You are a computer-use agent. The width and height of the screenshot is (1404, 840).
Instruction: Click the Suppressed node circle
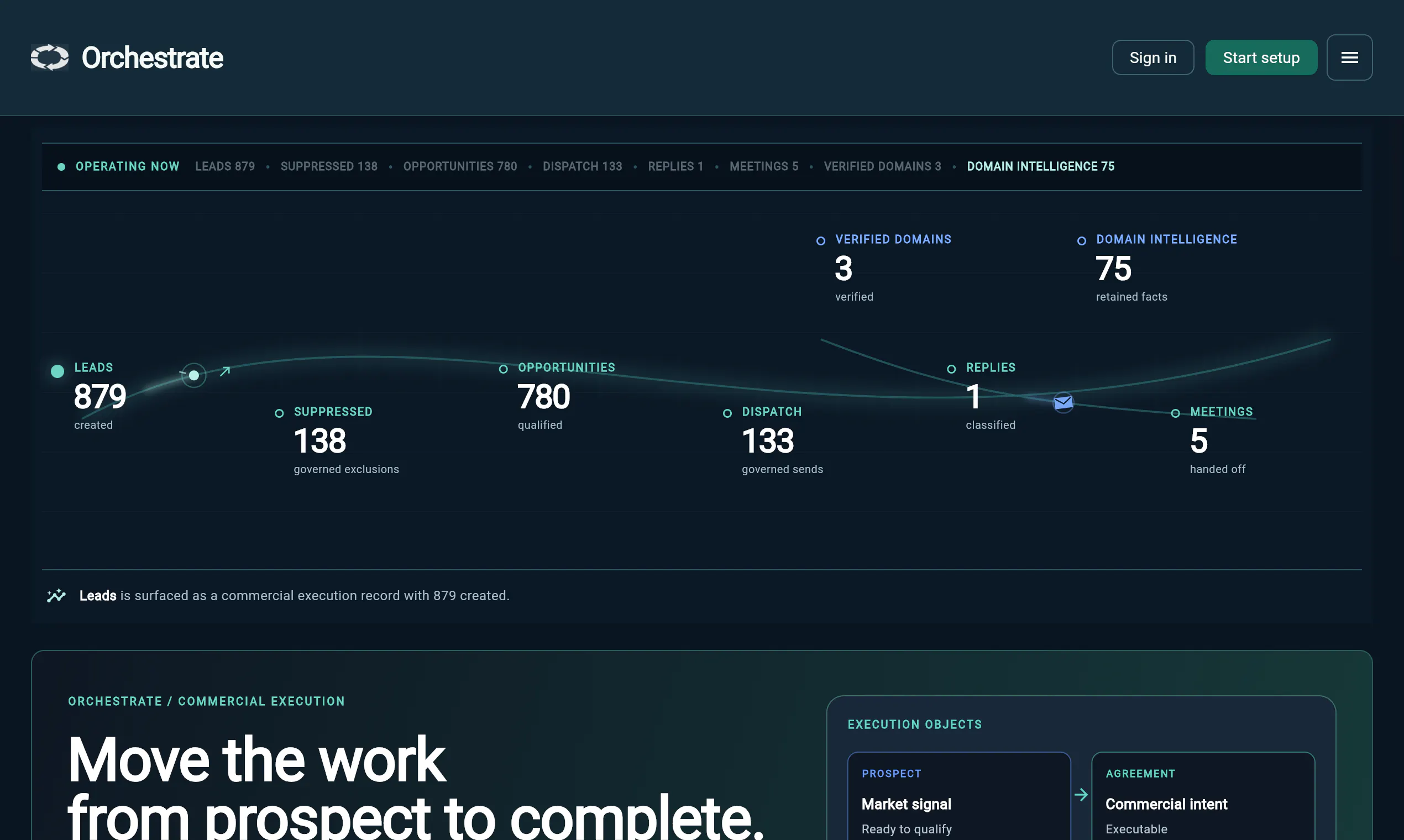pyautogui.click(x=279, y=414)
